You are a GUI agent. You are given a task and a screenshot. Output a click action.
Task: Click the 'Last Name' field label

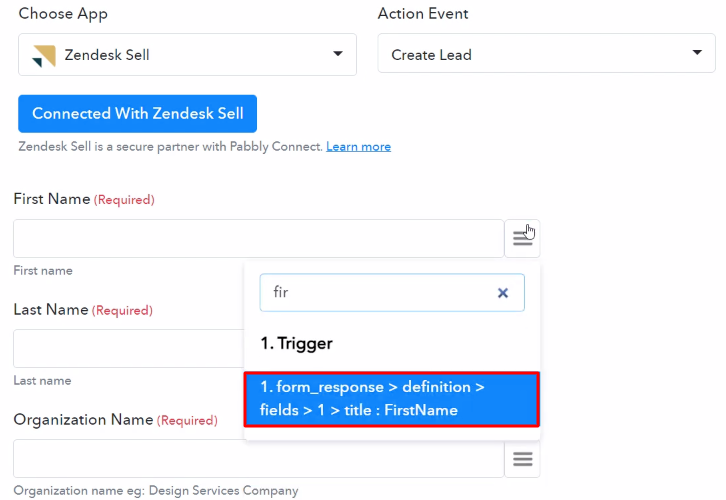tap(51, 309)
